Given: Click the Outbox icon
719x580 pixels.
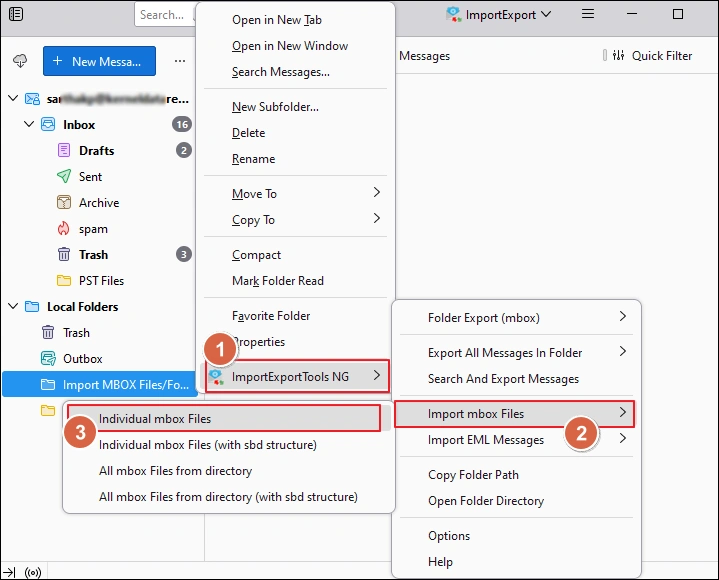Looking at the screenshot, I should [x=48, y=358].
